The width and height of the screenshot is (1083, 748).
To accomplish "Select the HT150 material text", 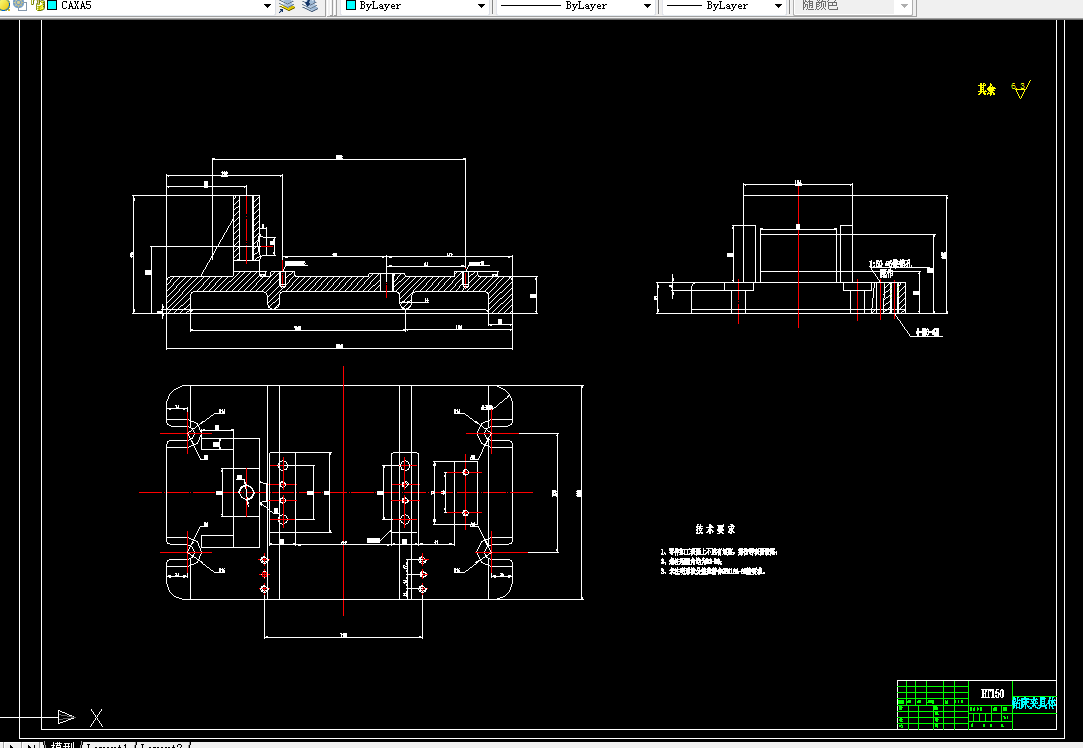I will coord(993,693).
